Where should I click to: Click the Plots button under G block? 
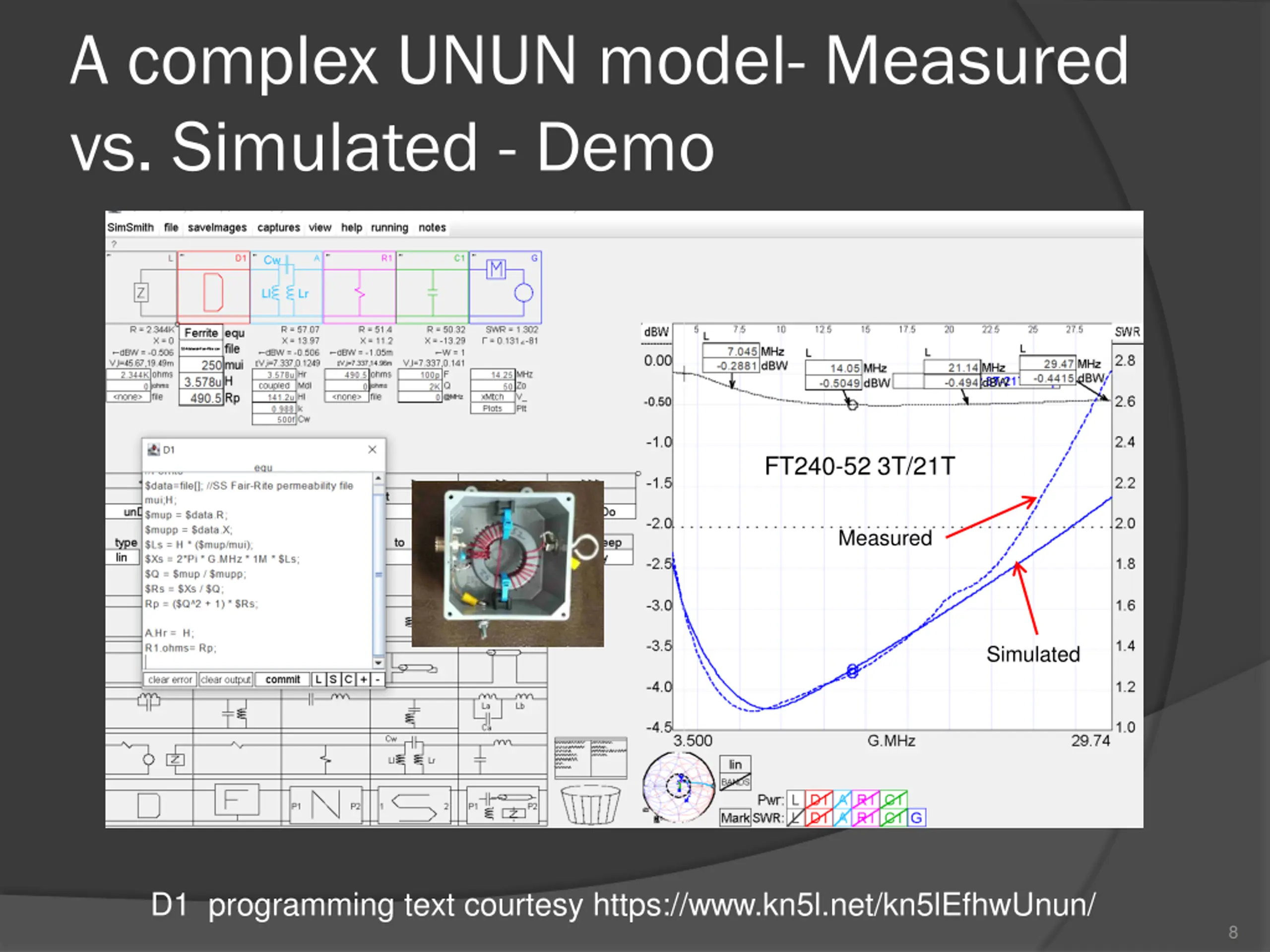point(492,408)
